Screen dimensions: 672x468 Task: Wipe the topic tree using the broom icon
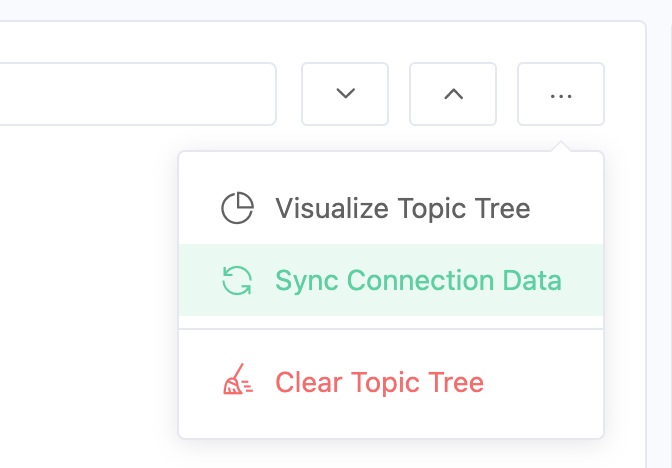pos(237,381)
